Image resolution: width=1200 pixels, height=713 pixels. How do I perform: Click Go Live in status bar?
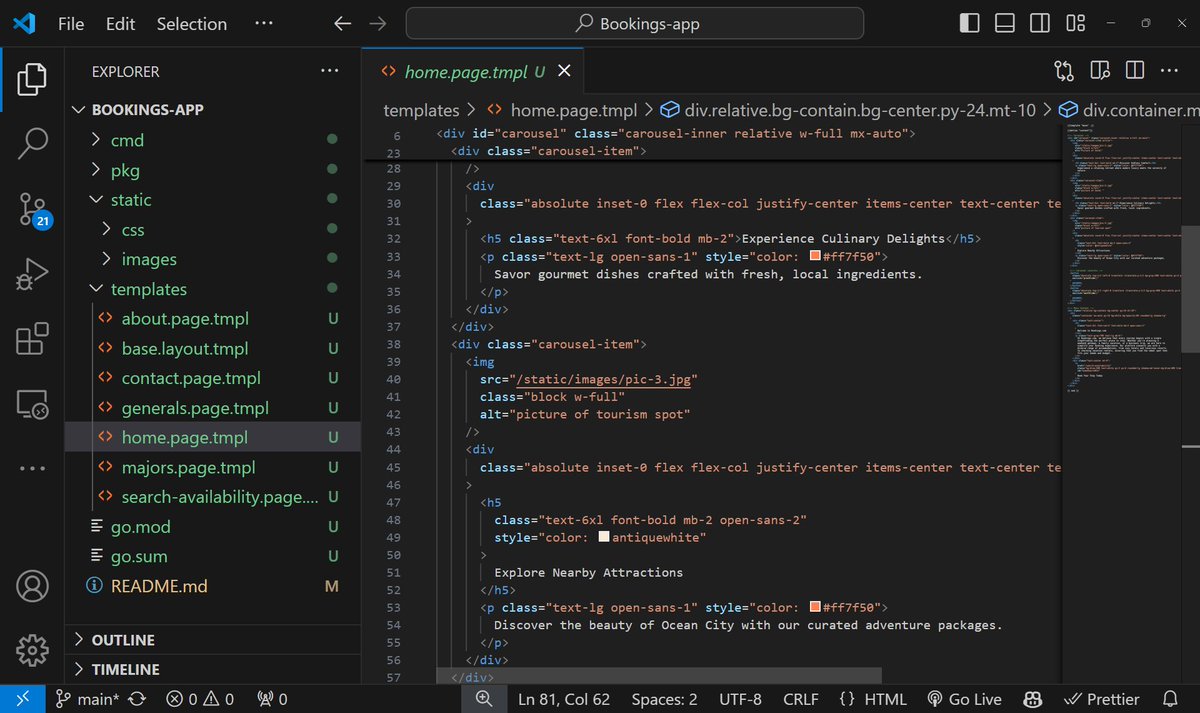[x=965, y=699]
